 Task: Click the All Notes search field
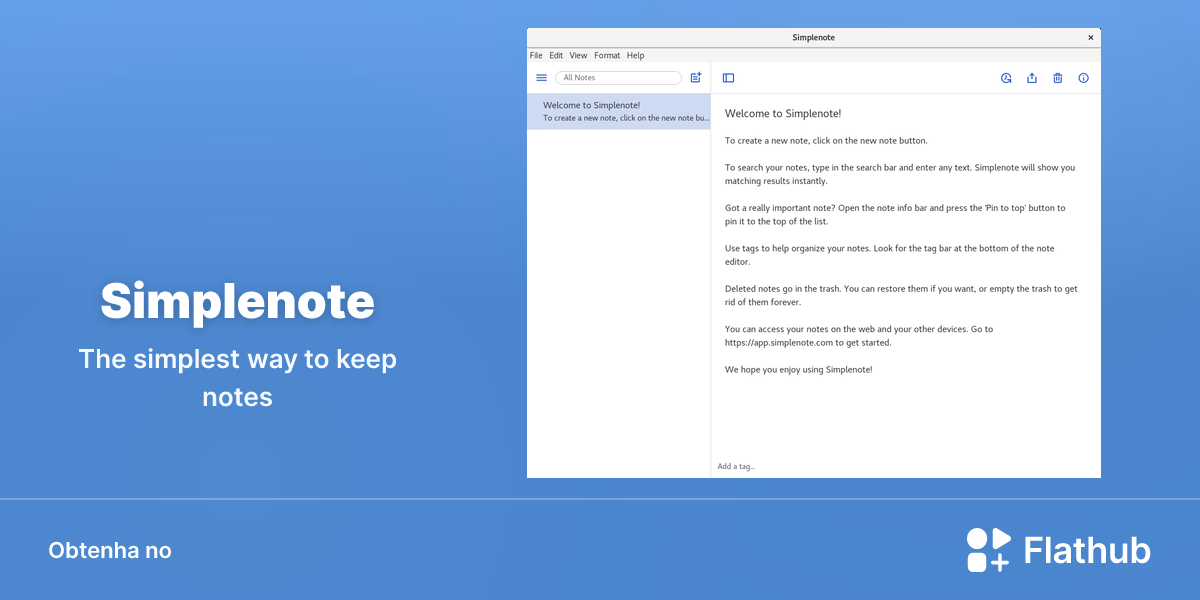click(618, 78)
